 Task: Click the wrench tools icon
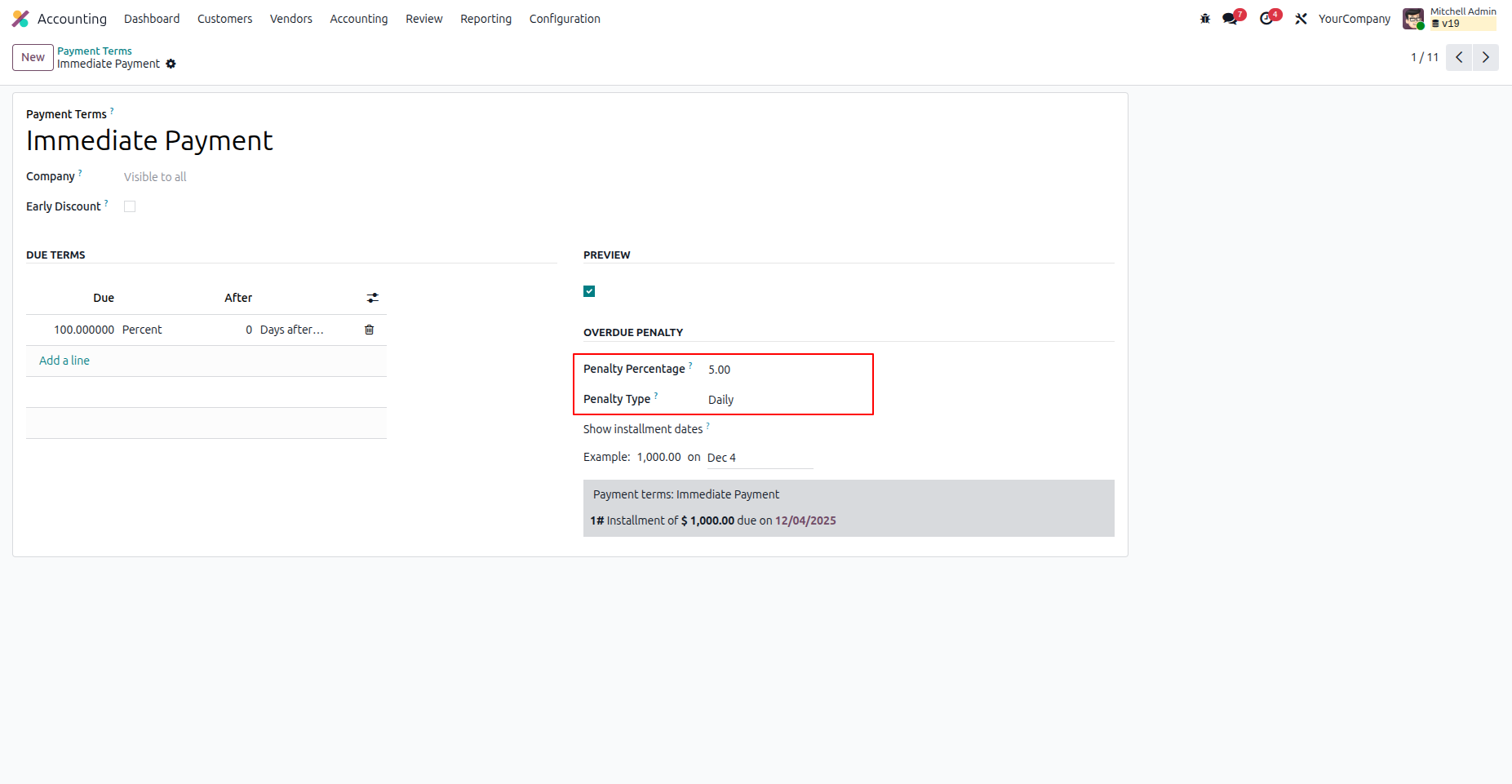pyautogui.click(x=1301, y=19)
